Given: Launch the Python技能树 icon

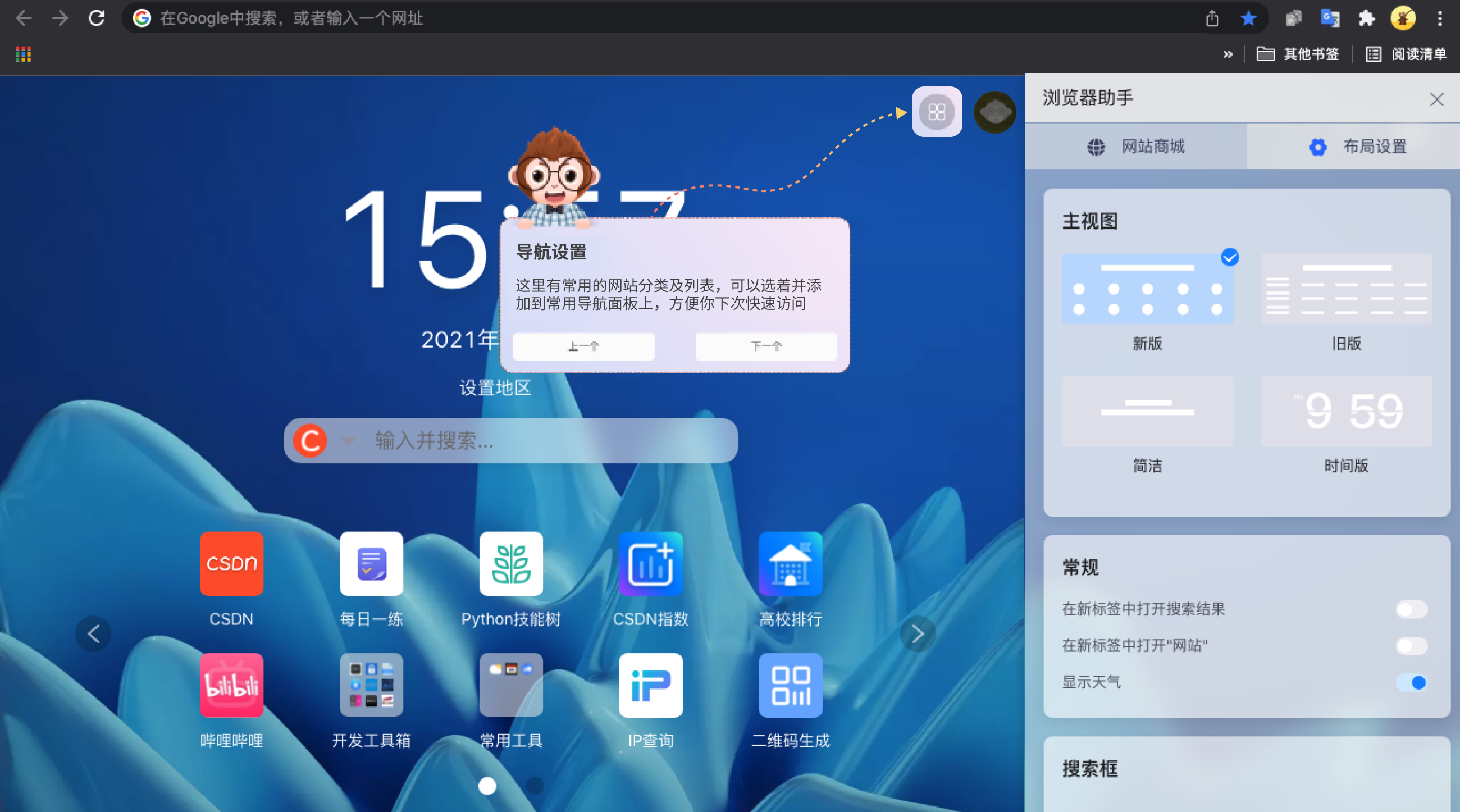Looking at the screenshot, I should pyautogui.click(x=510, y=563).
